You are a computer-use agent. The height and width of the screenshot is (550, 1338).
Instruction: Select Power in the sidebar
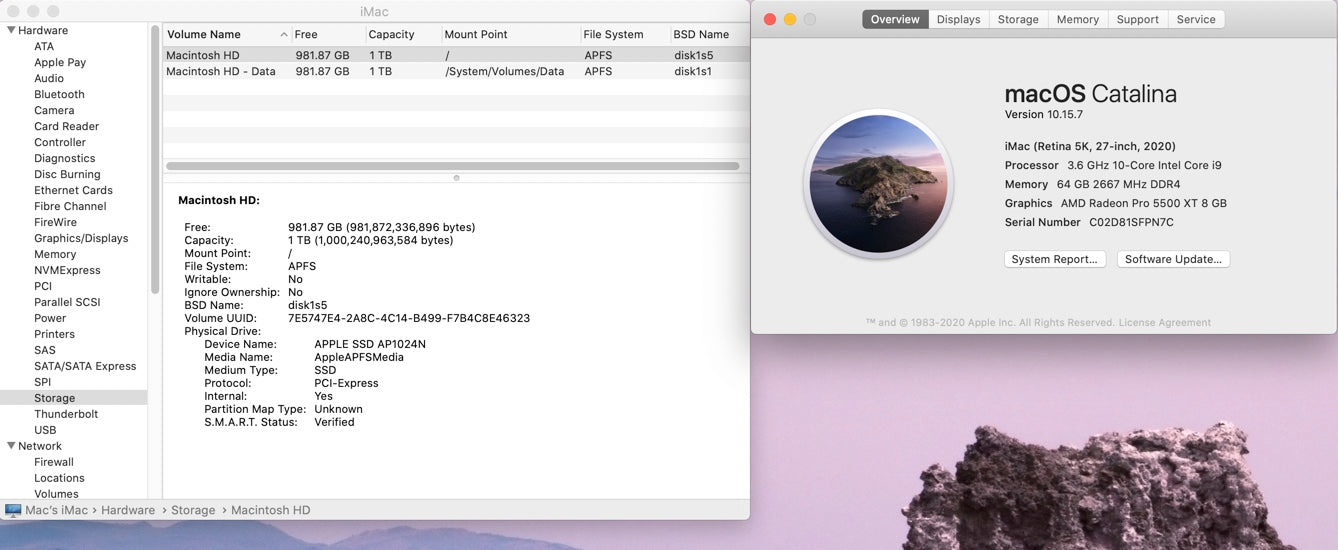(50, 318)
